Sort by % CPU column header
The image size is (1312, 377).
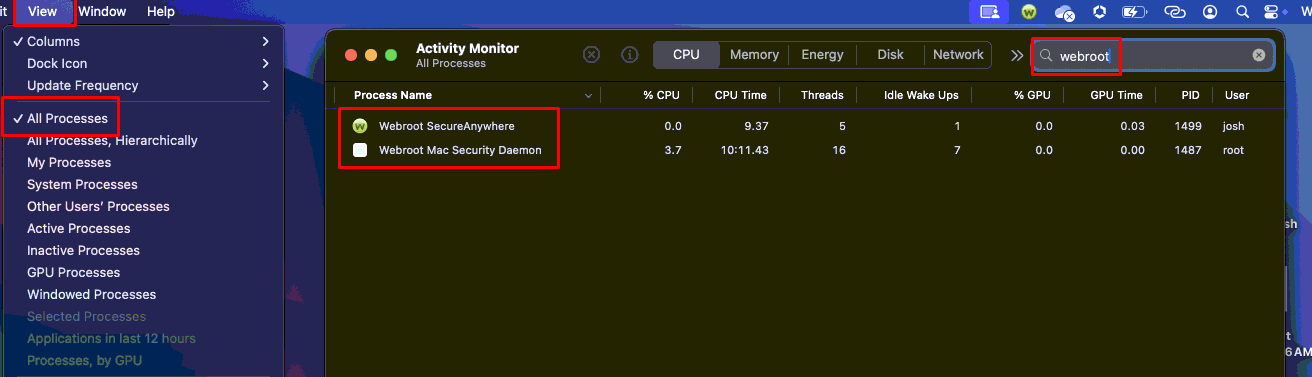(x=662, y=96)
